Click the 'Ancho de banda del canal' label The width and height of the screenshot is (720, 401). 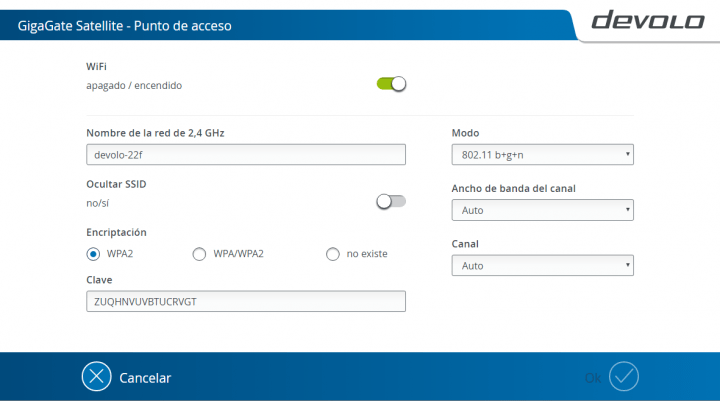click(513, 188)
